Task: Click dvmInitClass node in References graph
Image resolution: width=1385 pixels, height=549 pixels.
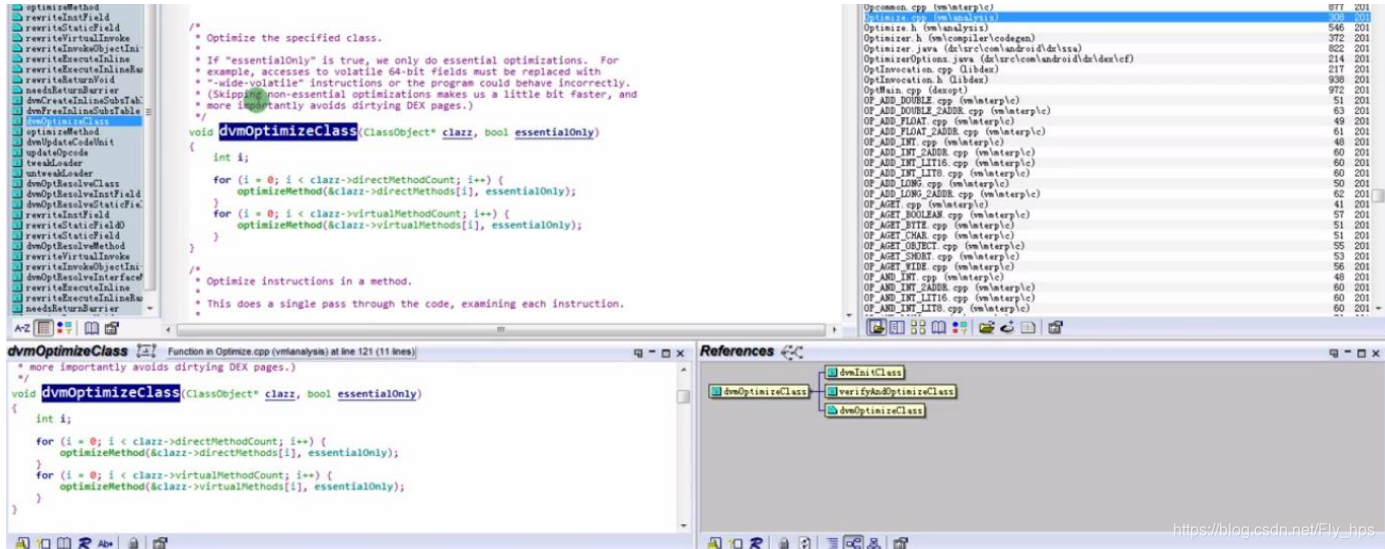Action: [x=865, y=372]
